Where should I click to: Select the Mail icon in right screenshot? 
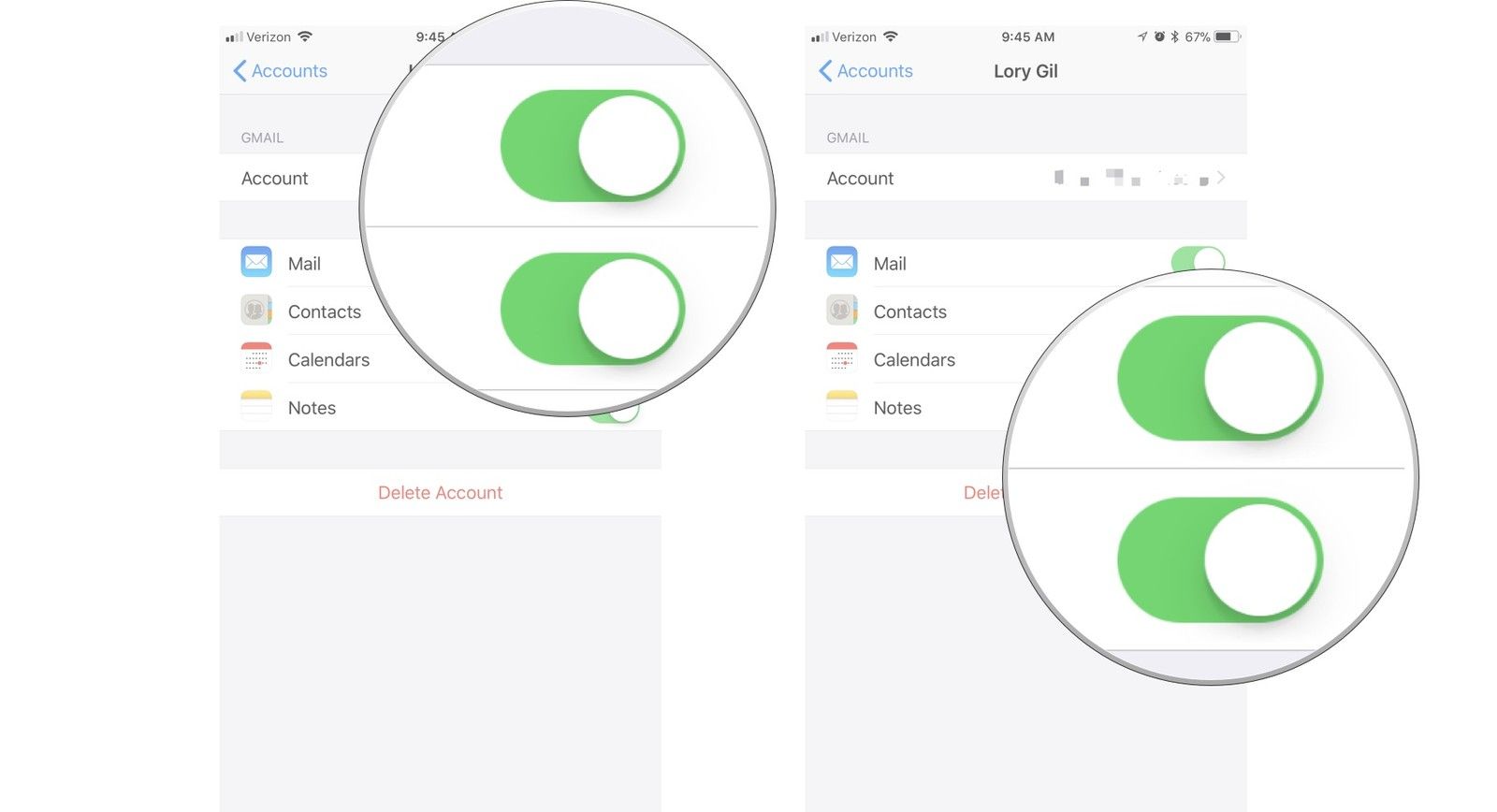(841, 262)
